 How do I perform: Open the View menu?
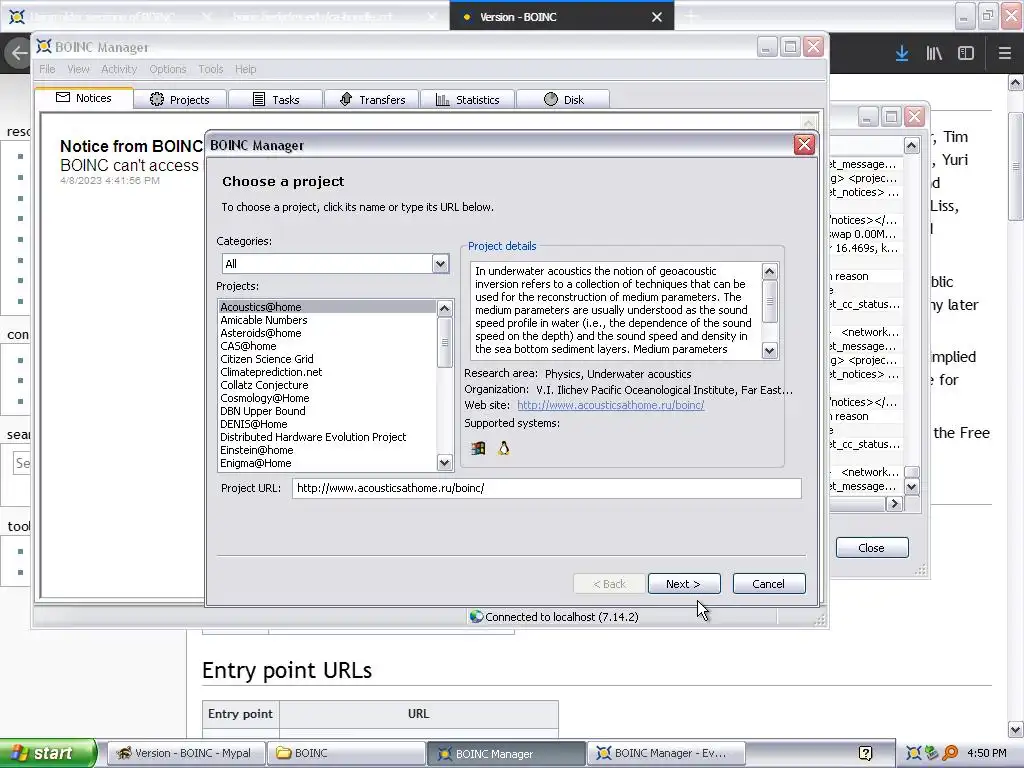pyautogui.click(x=78, y=69)
